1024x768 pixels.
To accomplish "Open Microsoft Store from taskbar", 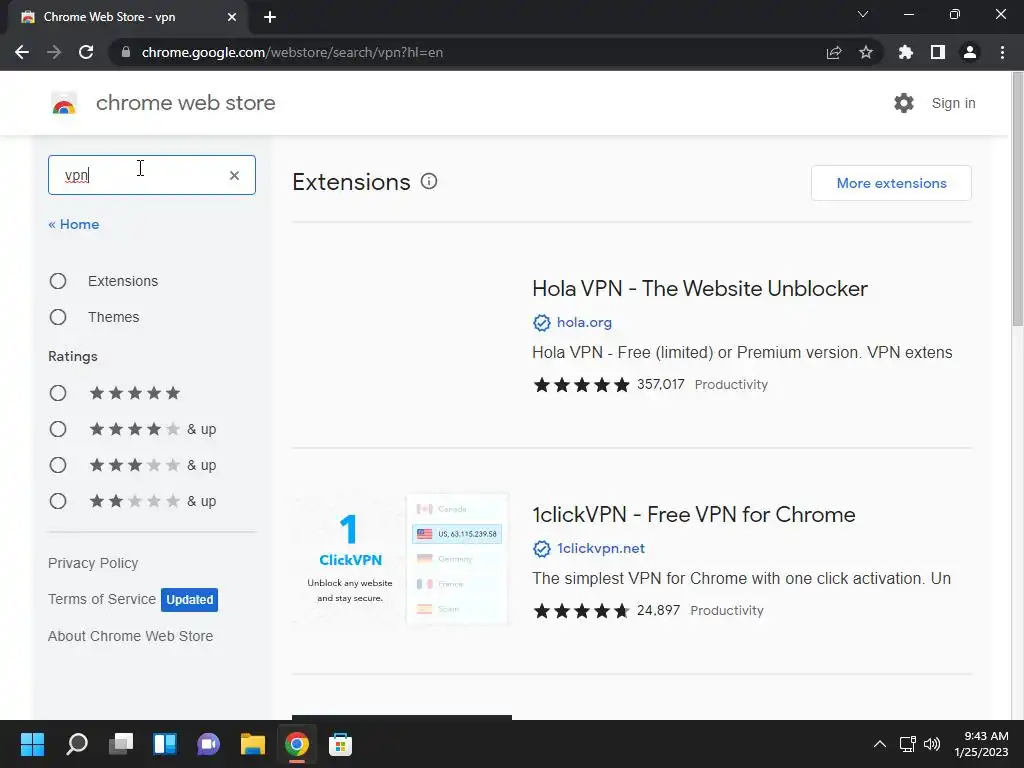I will (340, 744).
